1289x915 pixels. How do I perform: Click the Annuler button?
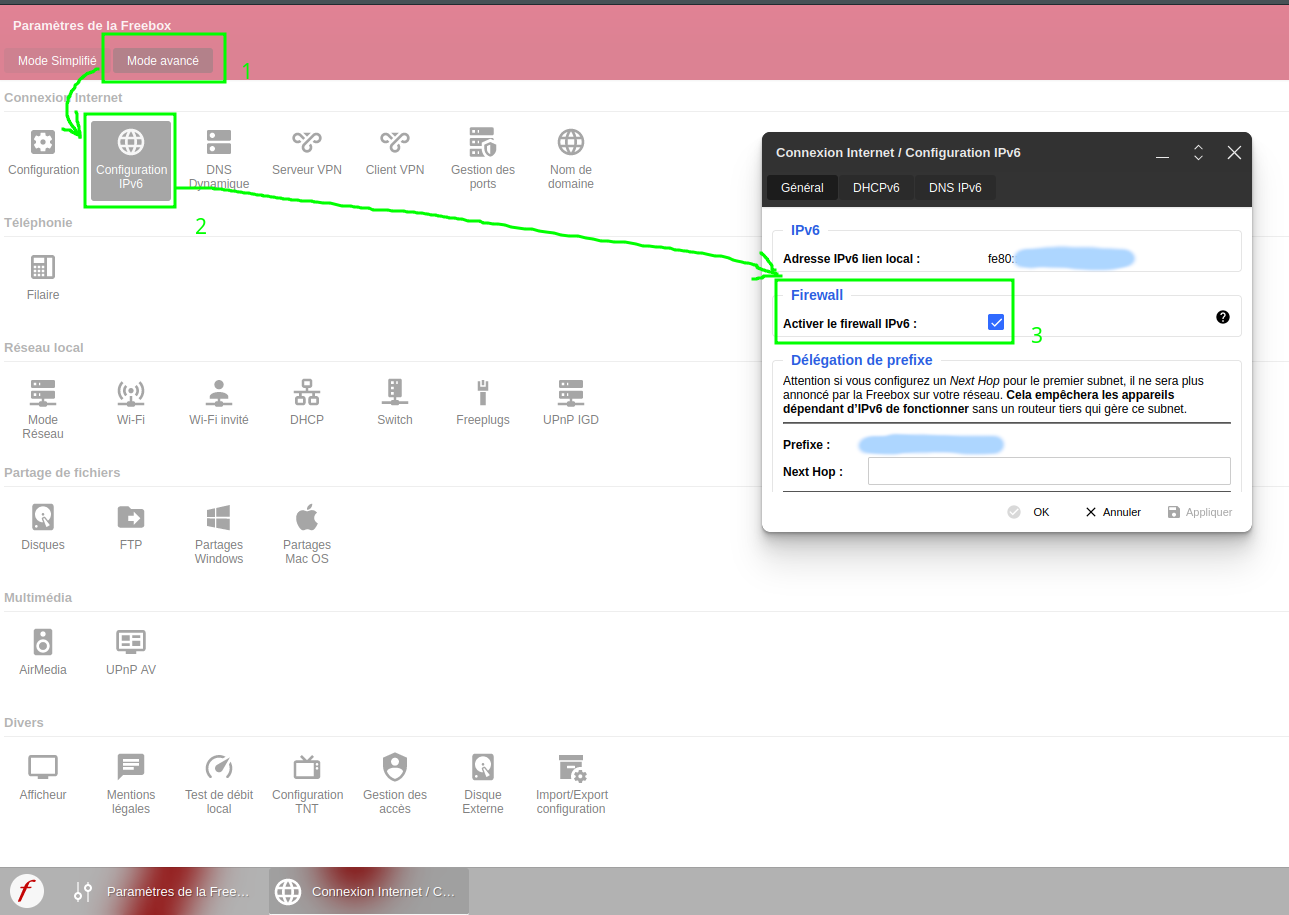pyautogui.click(x=1113, y=512)
